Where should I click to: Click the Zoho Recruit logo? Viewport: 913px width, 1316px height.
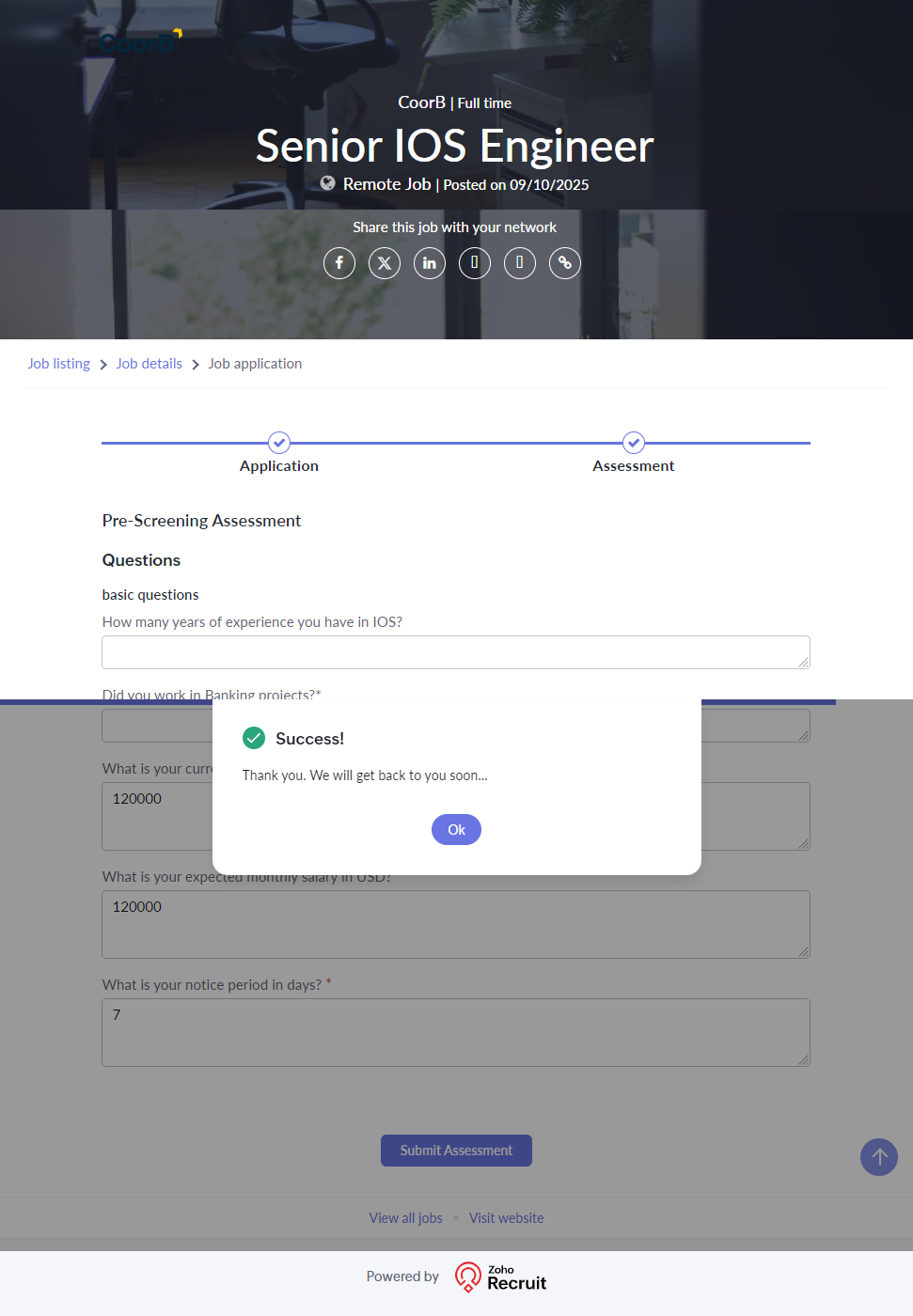point(501,1277)
